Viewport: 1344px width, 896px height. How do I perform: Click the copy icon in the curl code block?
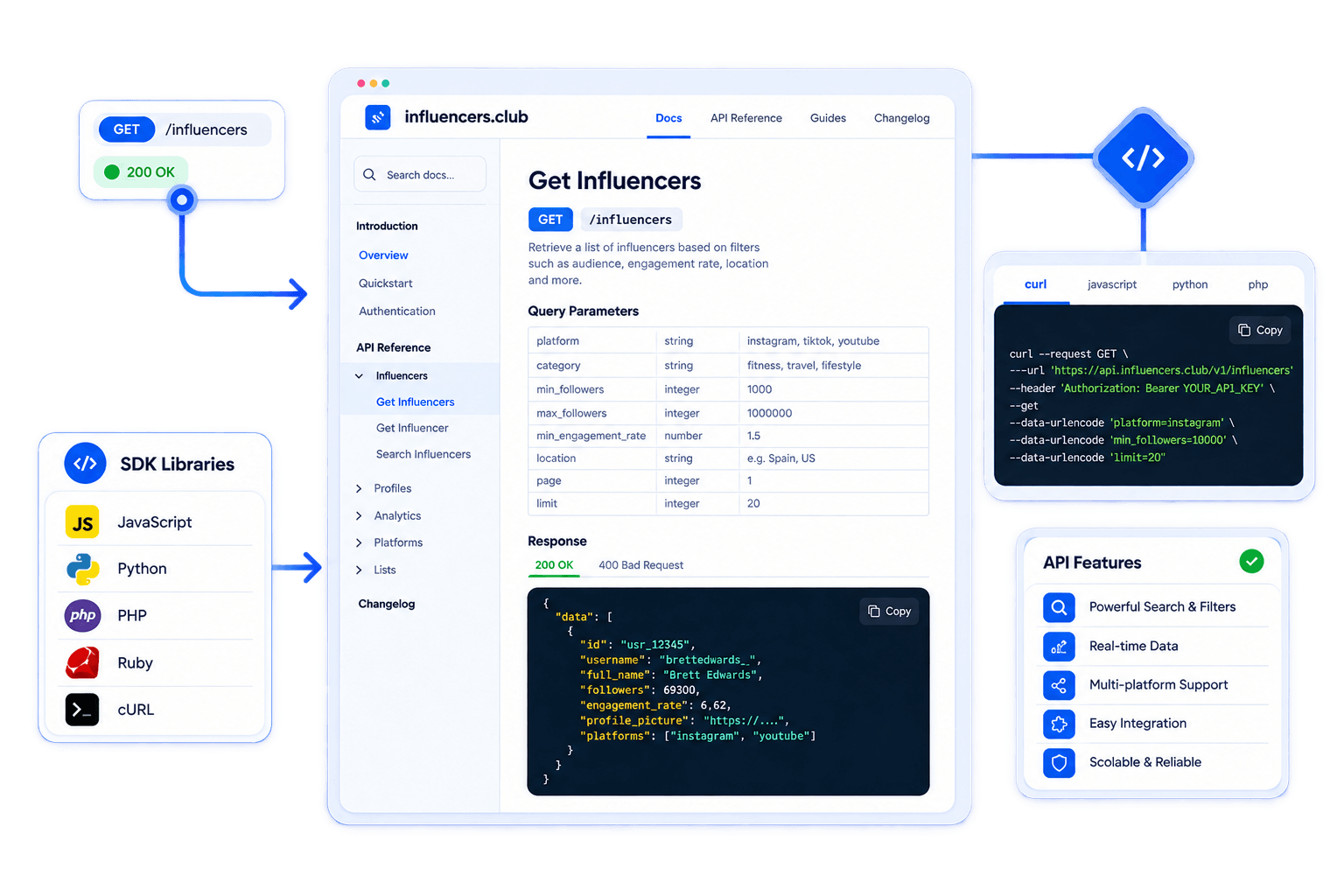pyautogui.click(x=1244, y=330)
